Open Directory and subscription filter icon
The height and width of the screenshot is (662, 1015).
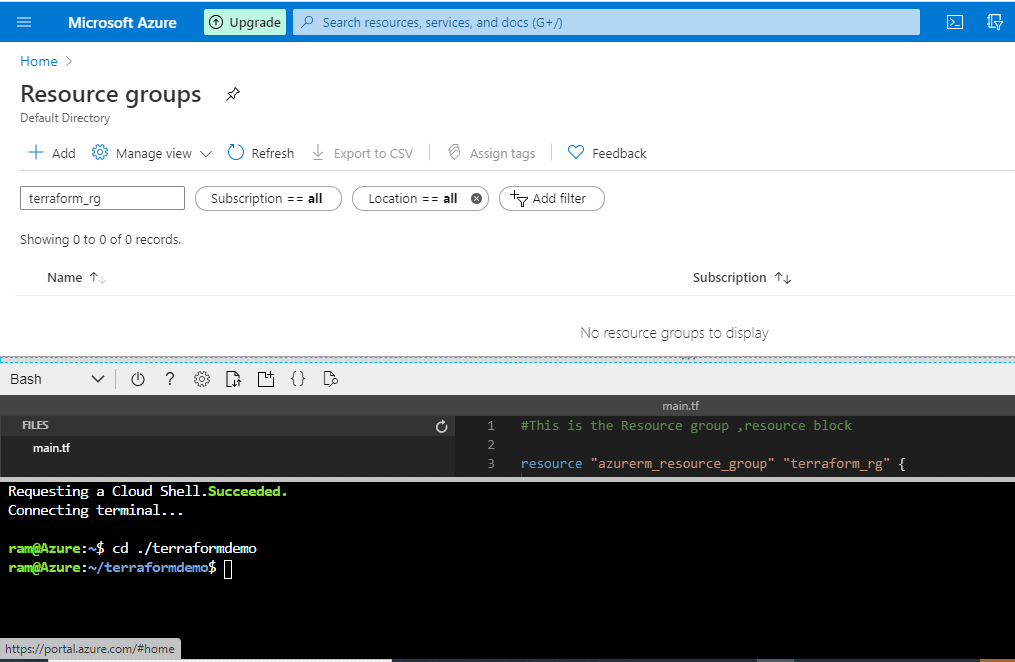(995, 22)
